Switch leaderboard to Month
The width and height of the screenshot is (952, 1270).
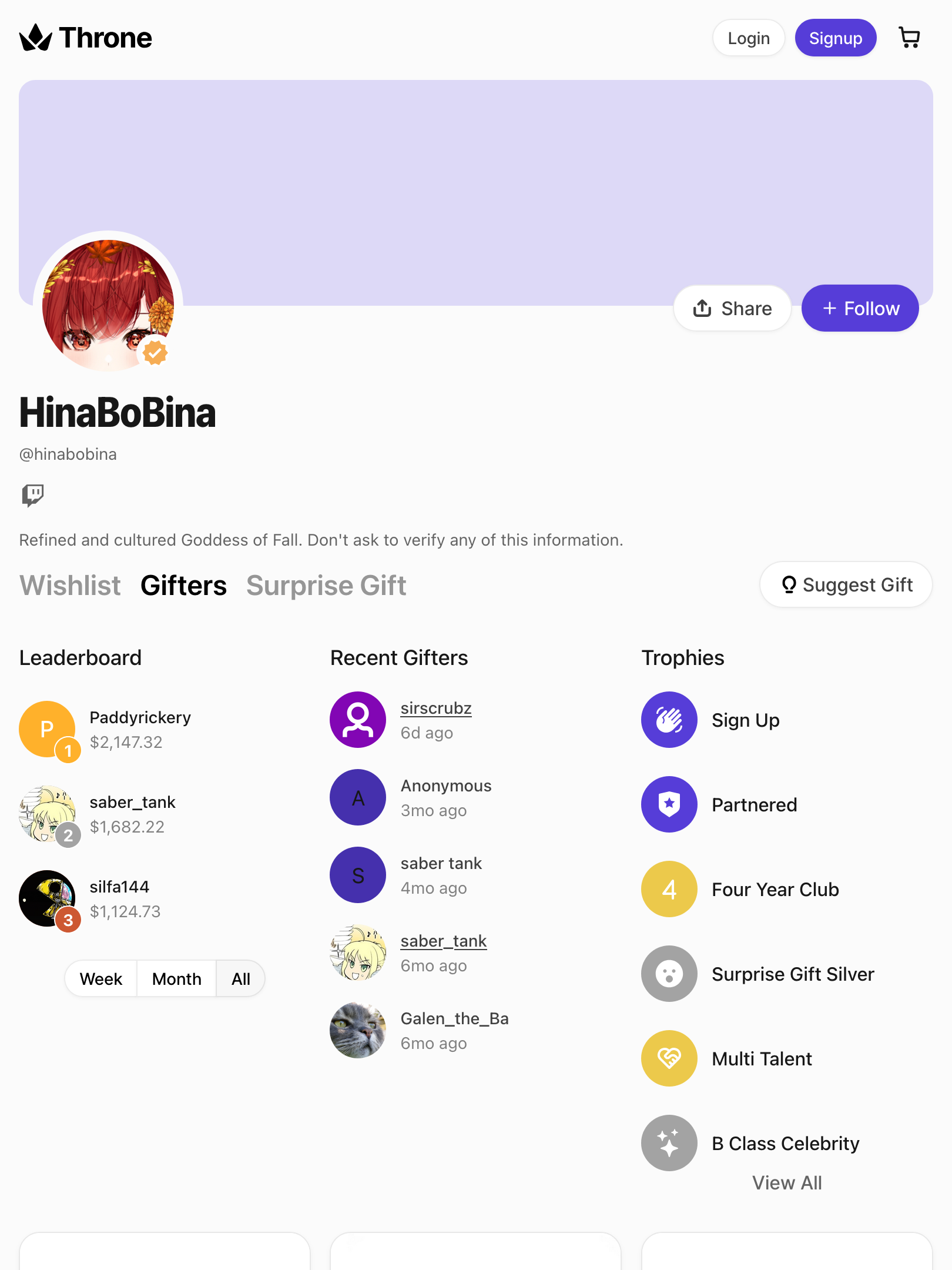point(176,979)
